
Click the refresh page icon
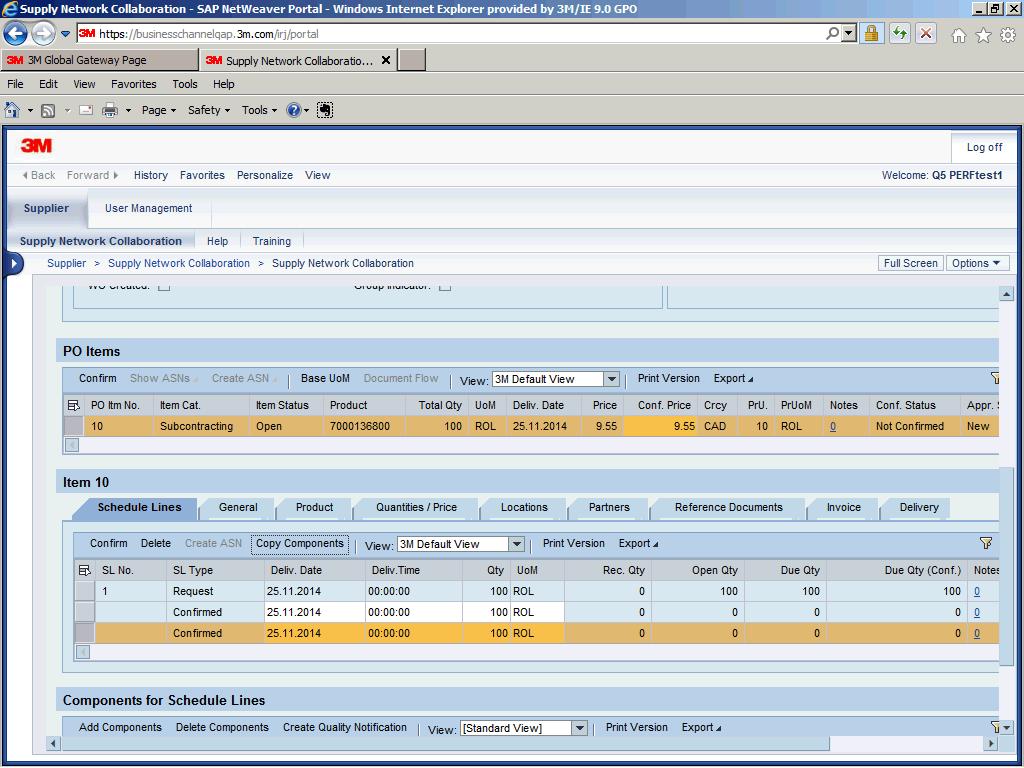pos(899,33)
